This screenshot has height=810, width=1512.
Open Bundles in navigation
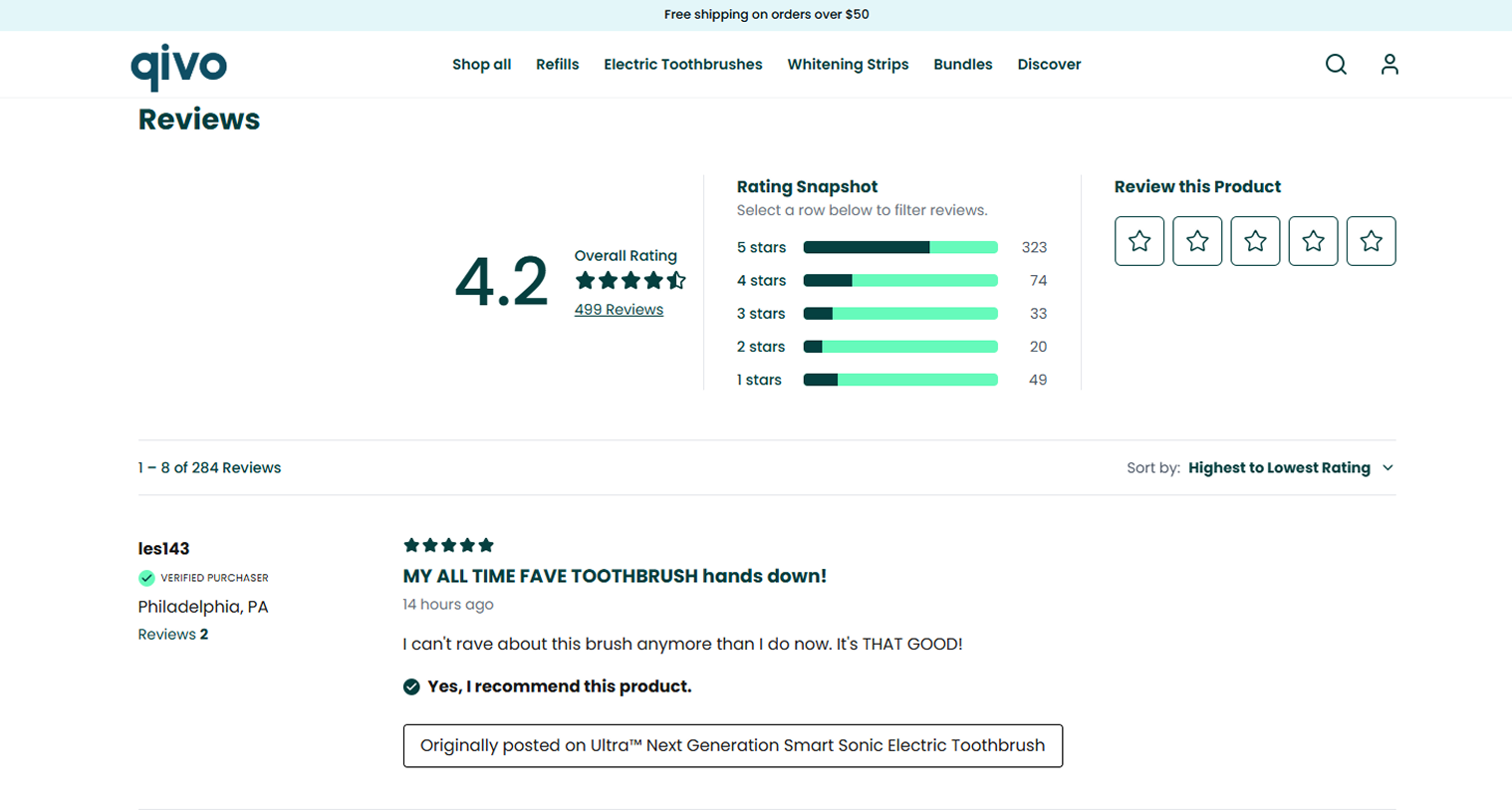pos(962,65)
